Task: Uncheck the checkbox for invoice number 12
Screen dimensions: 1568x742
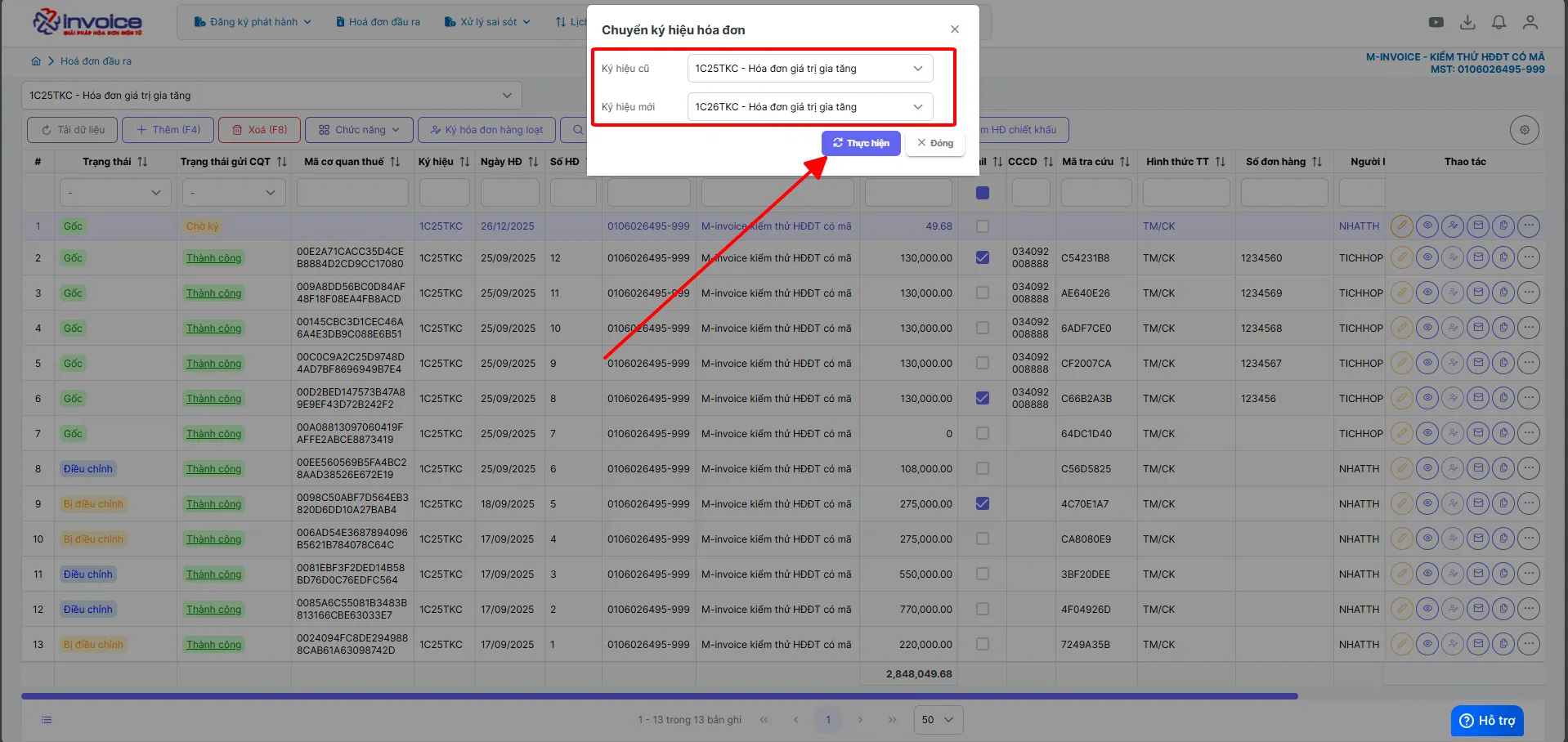Action: (x=983, y=258)
